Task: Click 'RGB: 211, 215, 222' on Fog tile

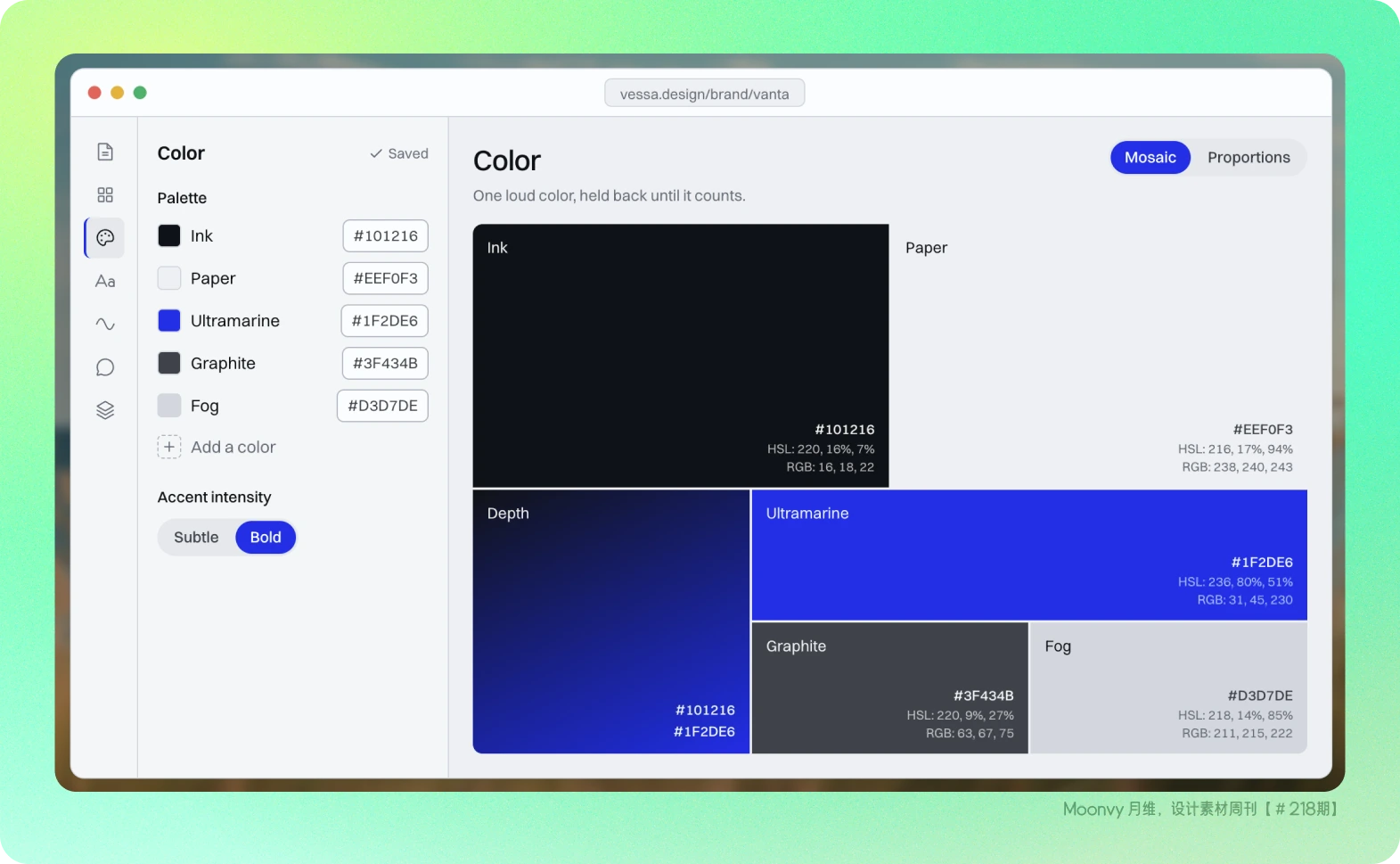Action: [x=1237, y=733]
